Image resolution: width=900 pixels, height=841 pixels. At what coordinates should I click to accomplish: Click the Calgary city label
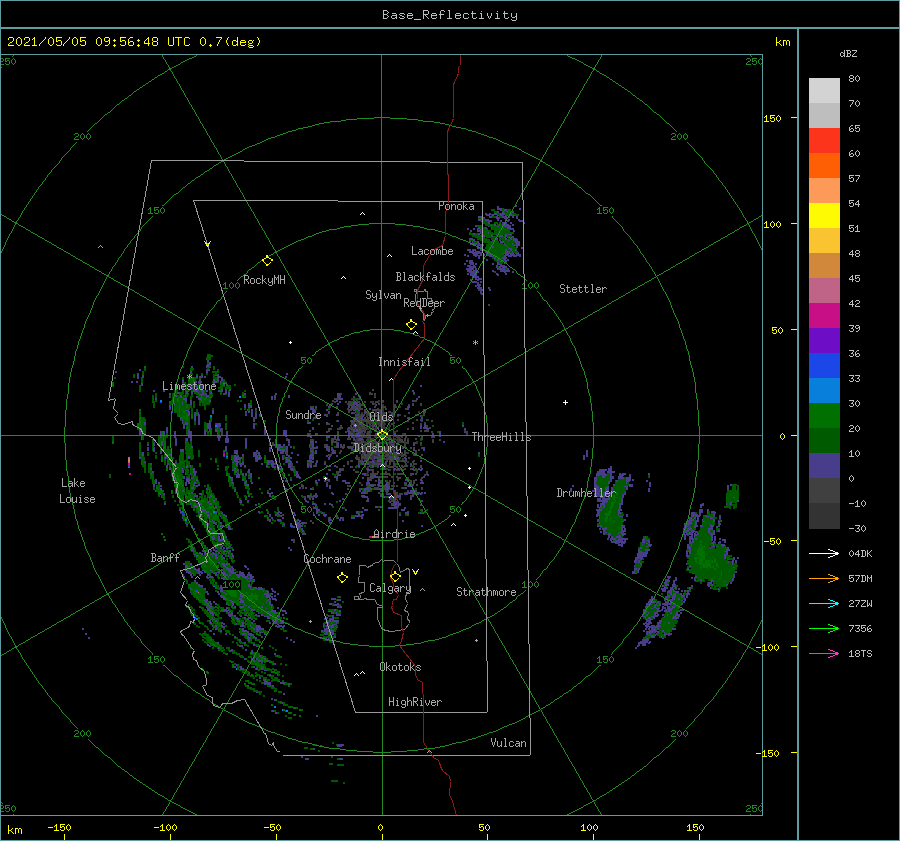pos(390,588)
